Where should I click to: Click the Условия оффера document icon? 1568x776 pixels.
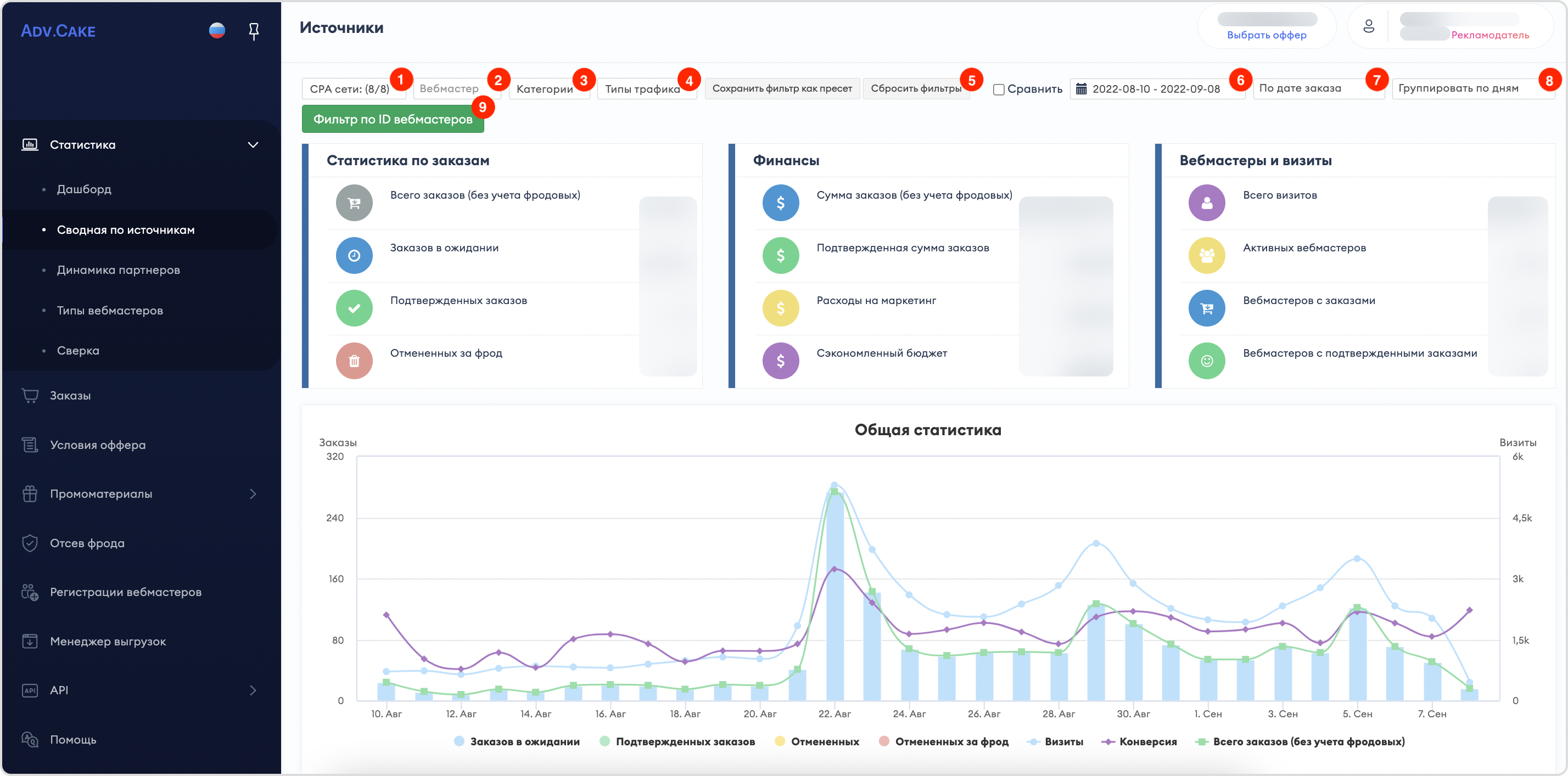pos(30,445)
